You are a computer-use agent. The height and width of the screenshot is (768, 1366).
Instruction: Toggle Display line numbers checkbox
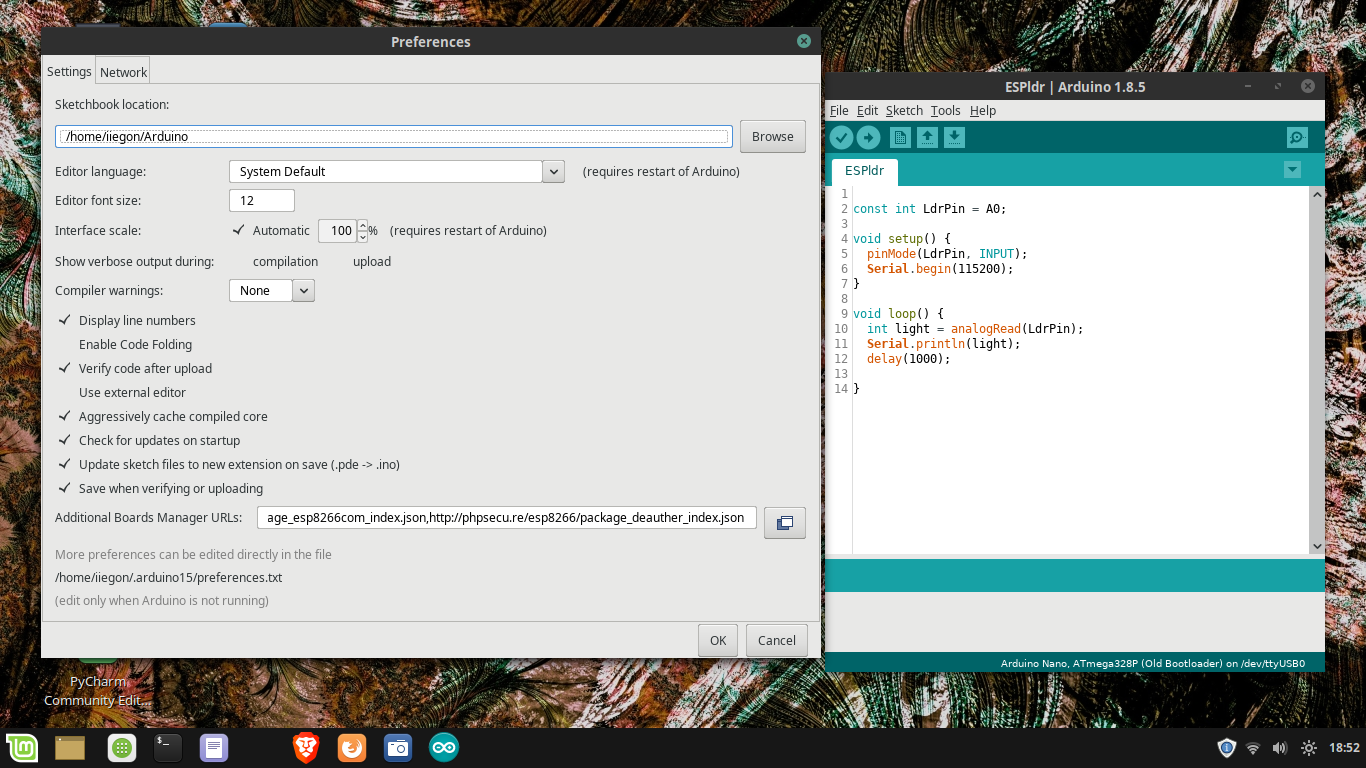pos(66,320)
